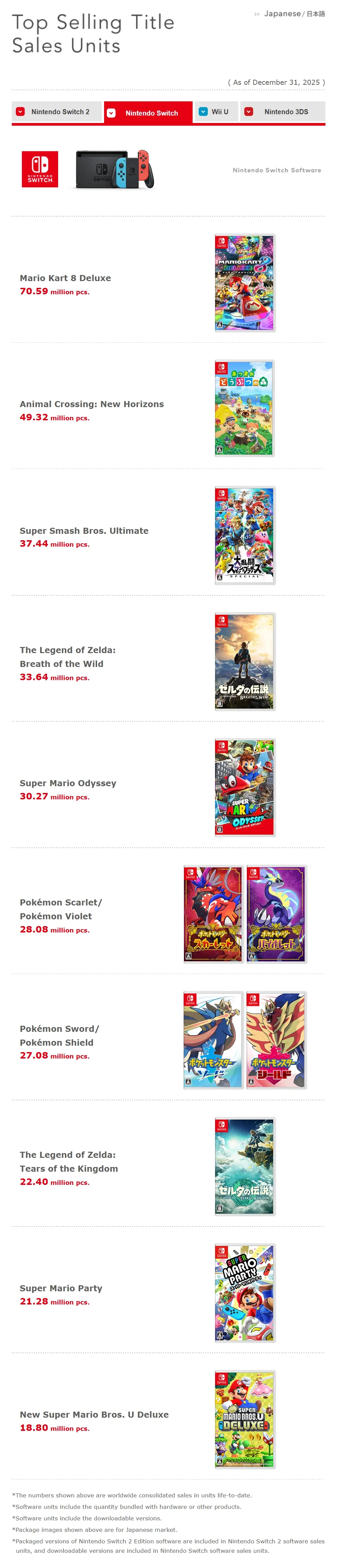Screen dimensions: 344x1568
Task: Click the Nintendo Switch logo icon
Action: pos(40,169)
